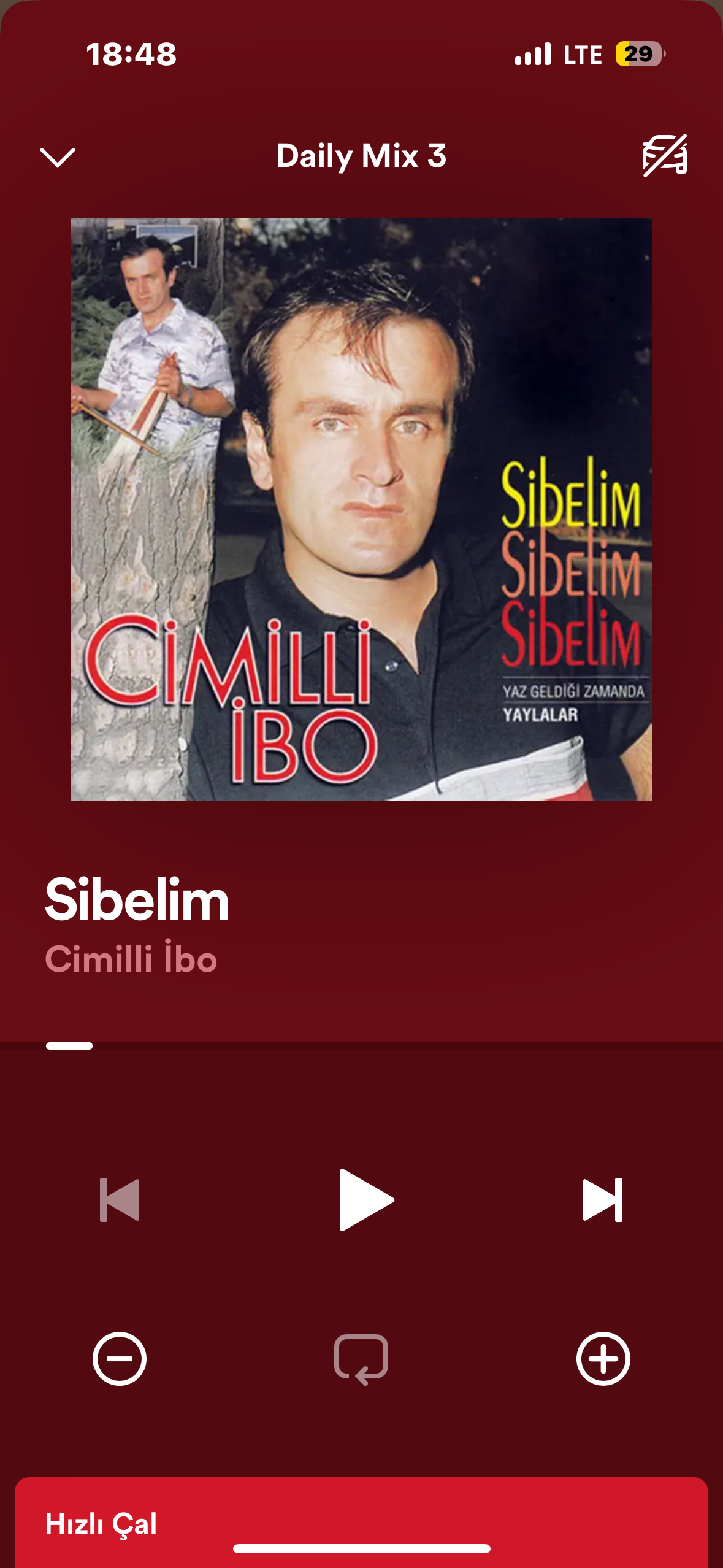This screenshot has width=723, height=1568.
Task: Skip to the next track
Action: [x=602, y=1199]
